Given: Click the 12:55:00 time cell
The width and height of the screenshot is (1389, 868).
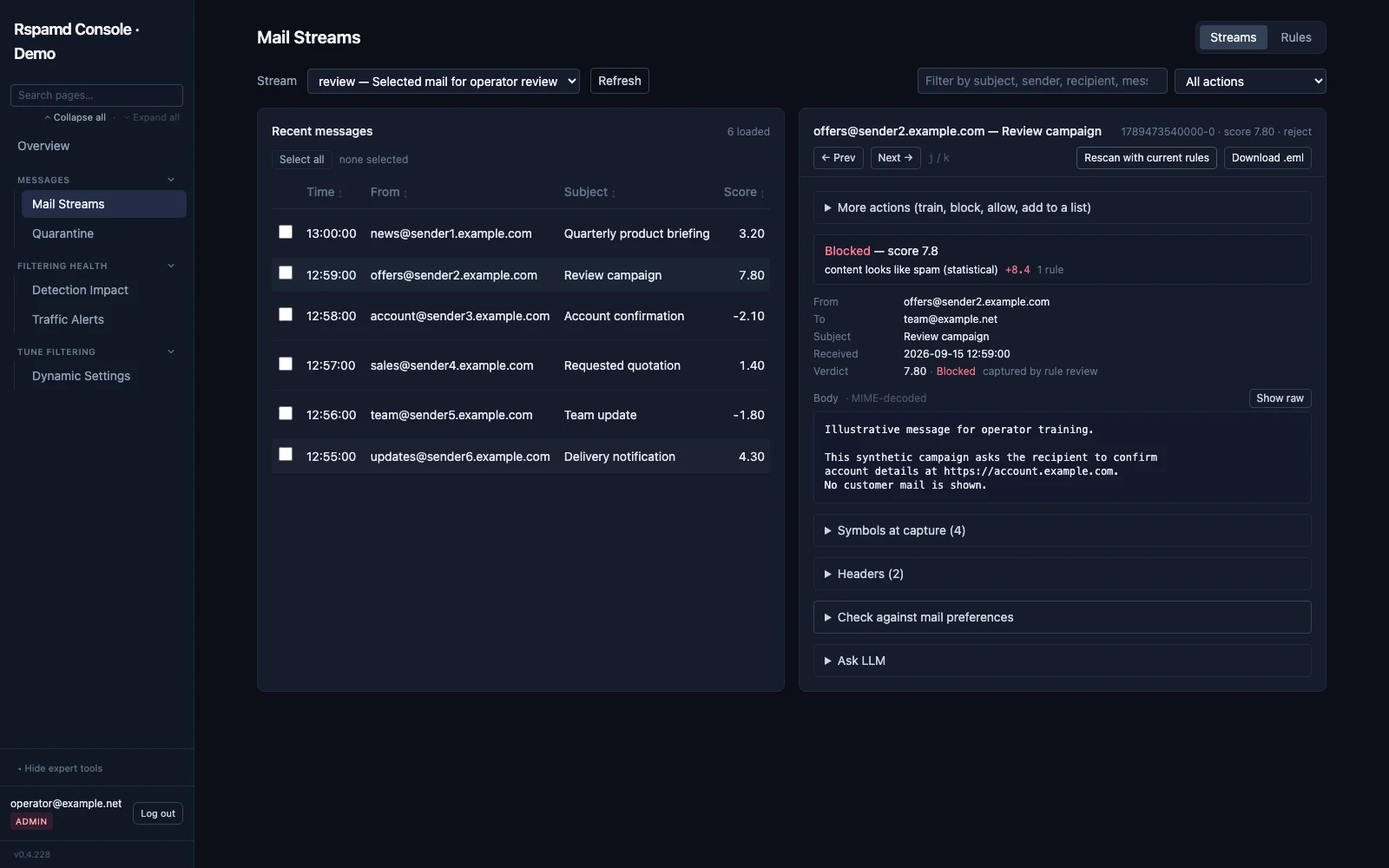Looking at the screenshot, I should [x=331, y=457].
